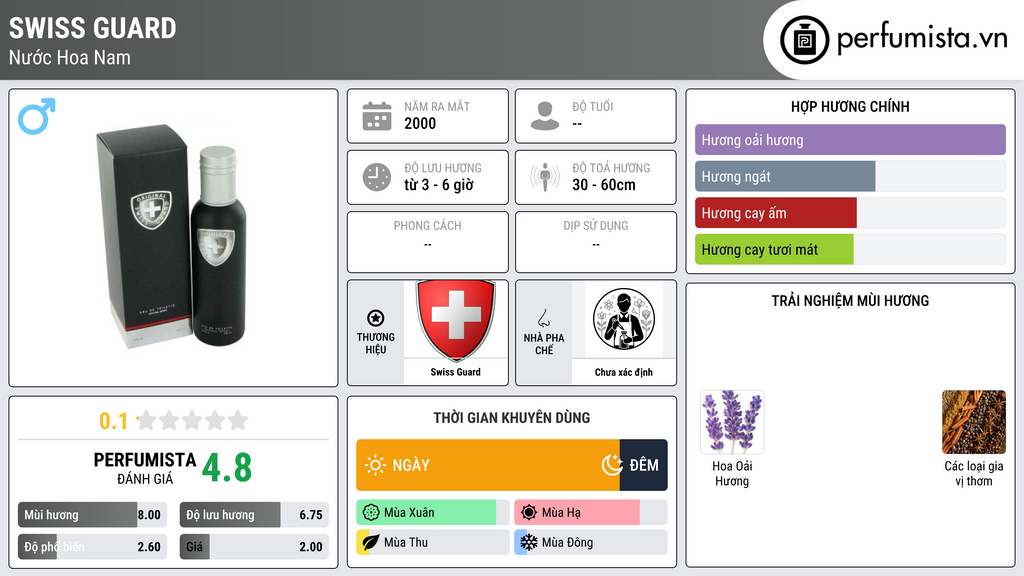
Task: Click the dark Đêm usage segment
Action: tap(643, 465)
